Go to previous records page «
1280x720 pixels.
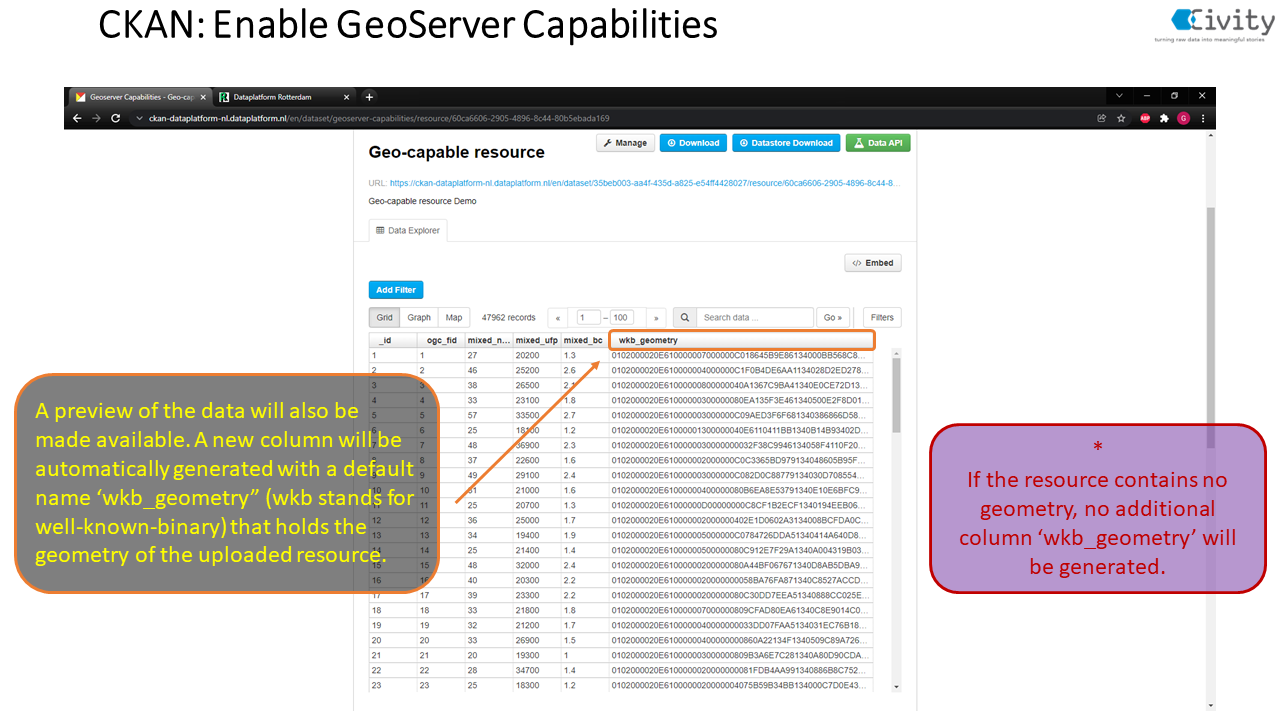point(558,318)
